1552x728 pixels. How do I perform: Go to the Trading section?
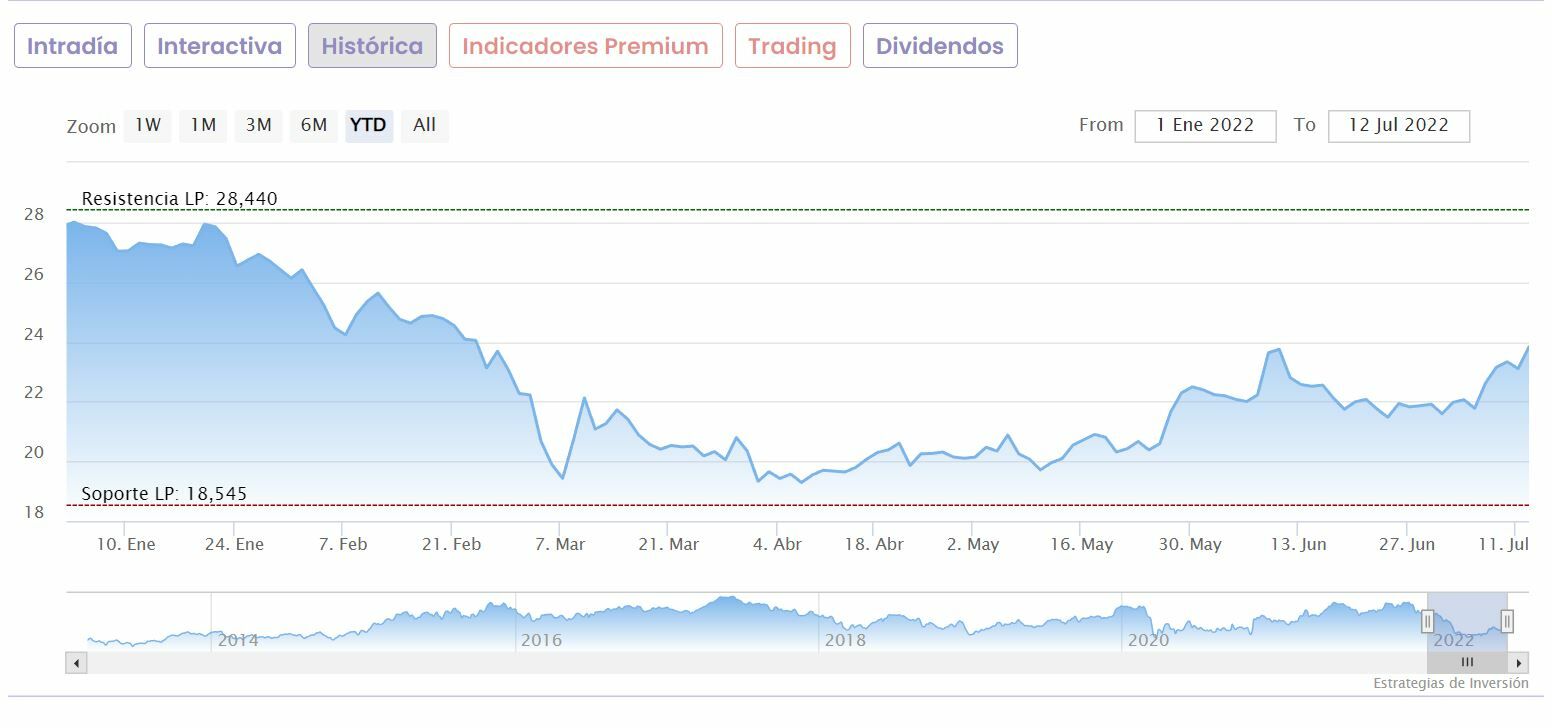click(792, 46)
